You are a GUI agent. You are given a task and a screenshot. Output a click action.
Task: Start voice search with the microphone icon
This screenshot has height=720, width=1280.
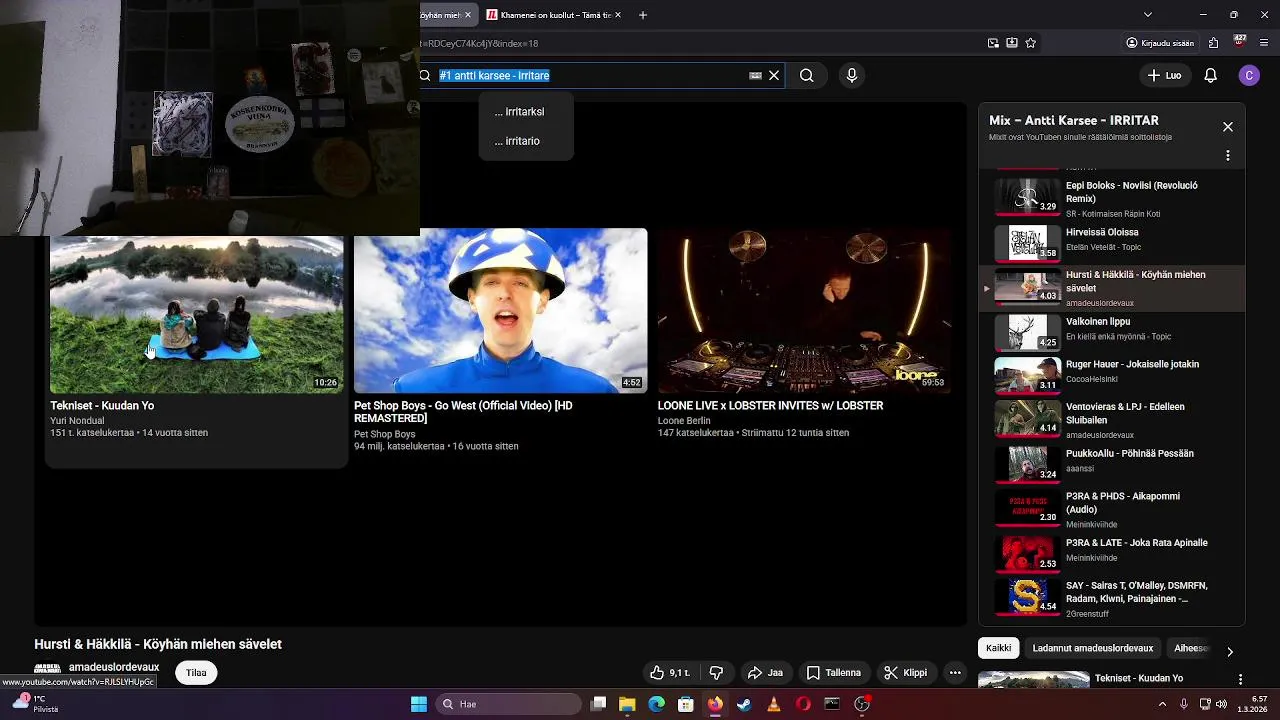[851, 75]
